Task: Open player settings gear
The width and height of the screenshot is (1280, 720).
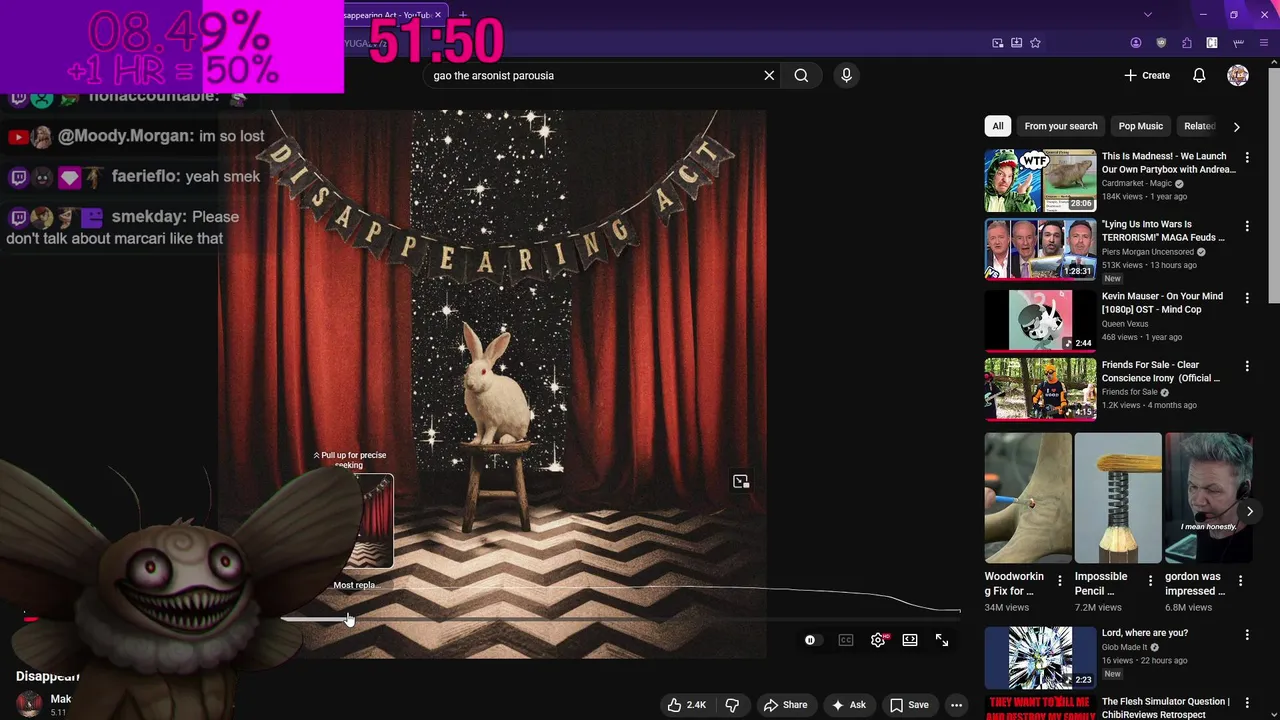Action: click(878, 640)
